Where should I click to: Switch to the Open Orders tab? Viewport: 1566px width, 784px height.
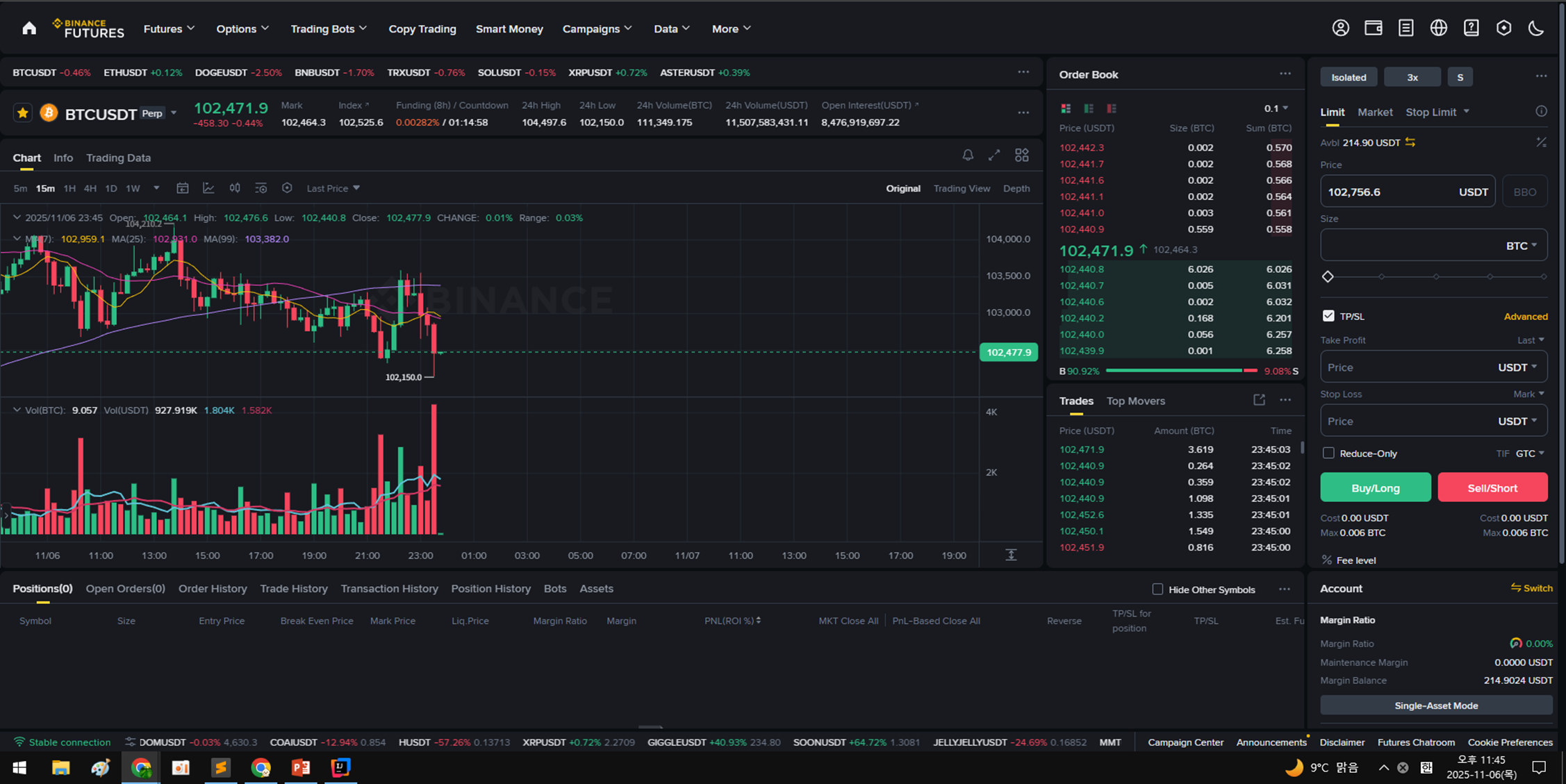point(125,589)
